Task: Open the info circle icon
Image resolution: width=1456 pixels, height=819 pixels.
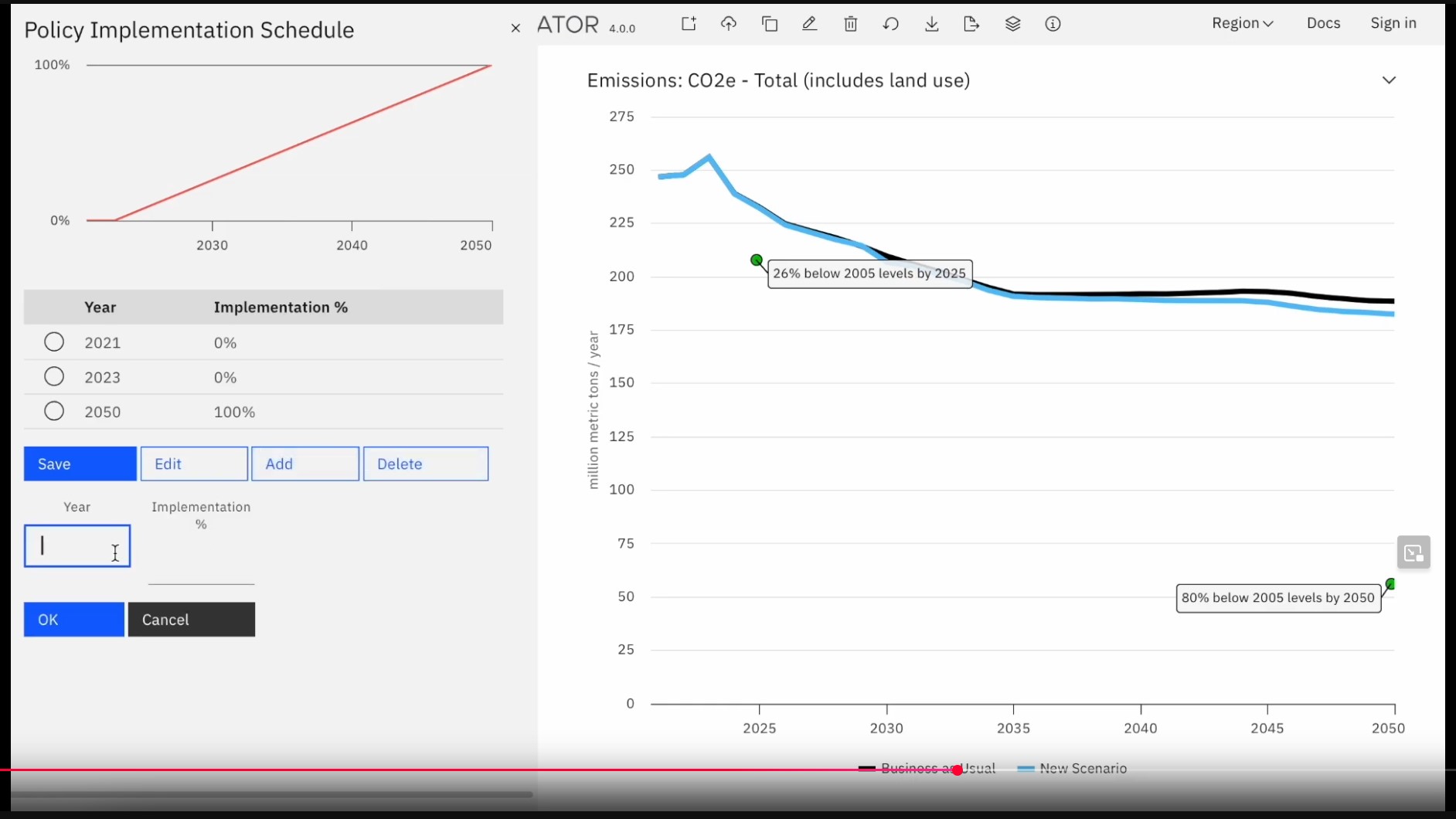Action: click(x=1053, y=24)
